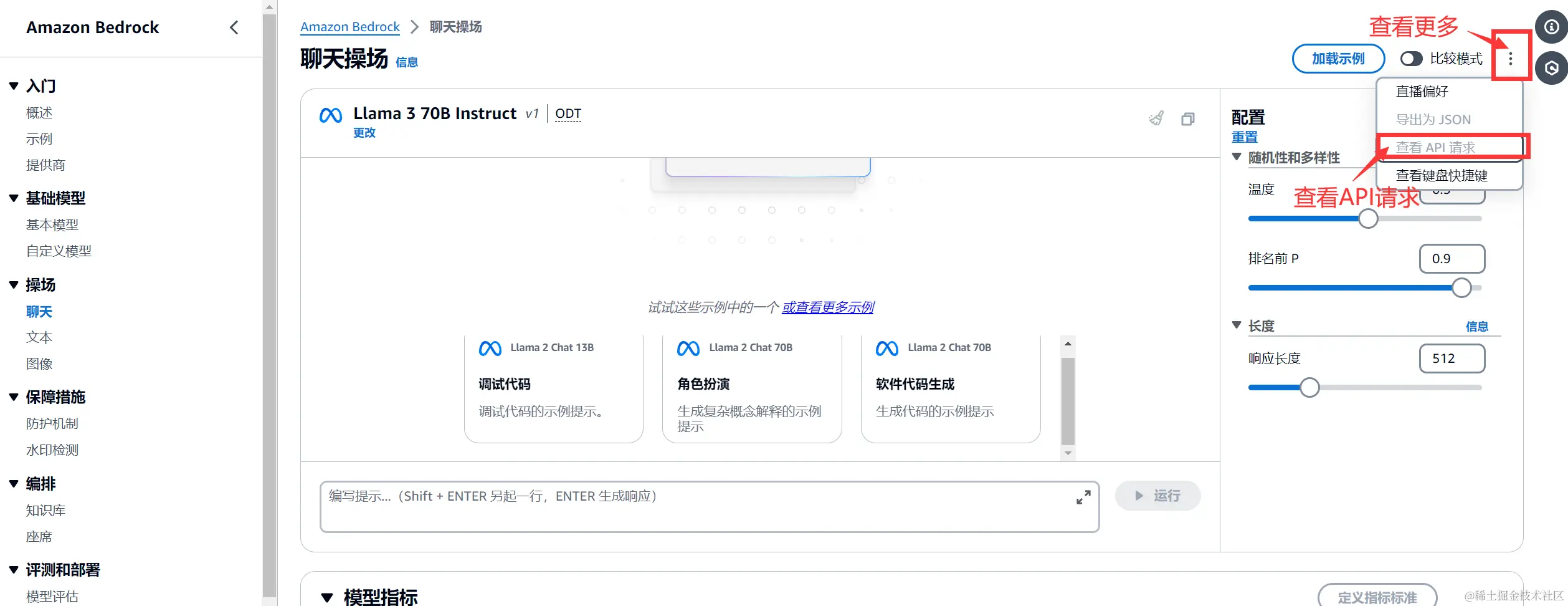Toggle 比较模式 switch
Image resolution: width=1568 pixels, height=606 pixels.
1411,59
